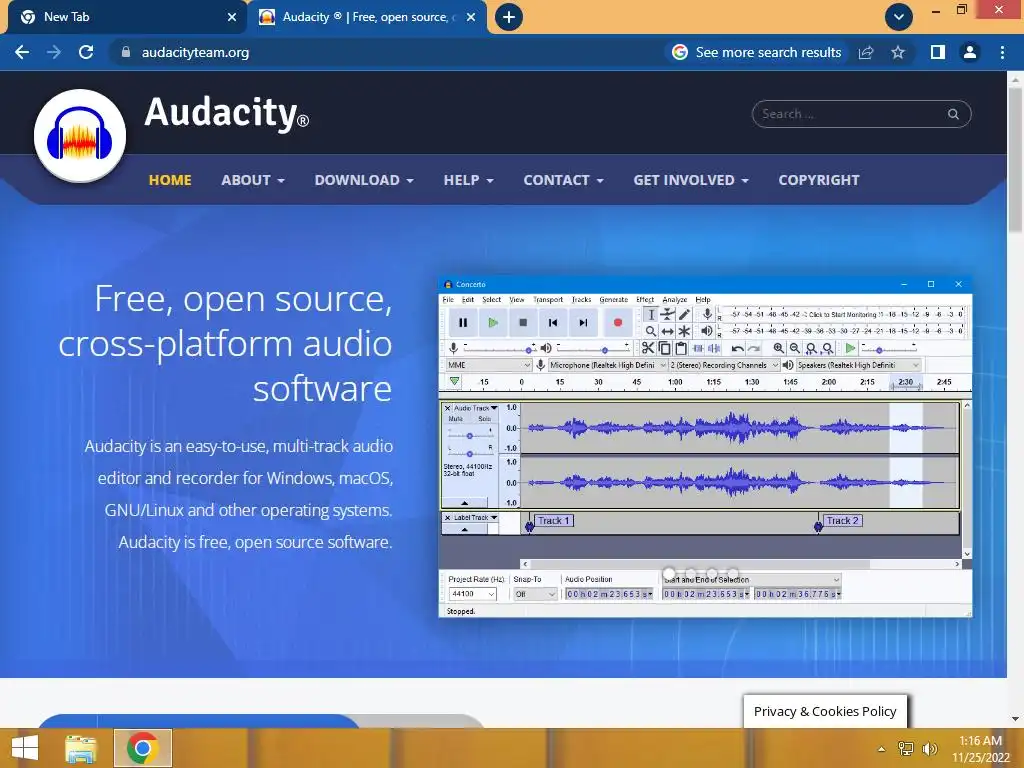The image size is (1024, 768).
Task: Toggle Mute on the Audio Track in the Concerto screenshot
Action: tap(455, 419)
